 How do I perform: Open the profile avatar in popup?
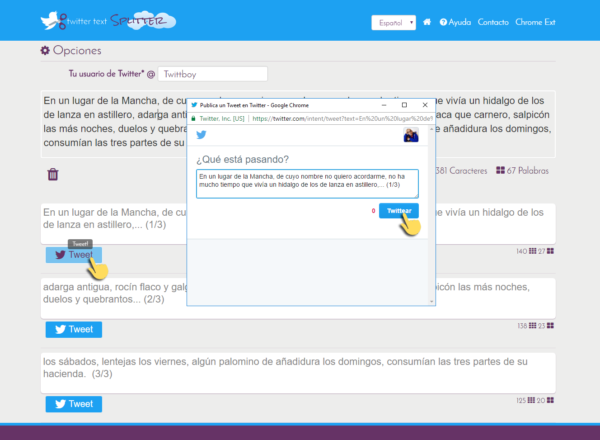(411, 135)
